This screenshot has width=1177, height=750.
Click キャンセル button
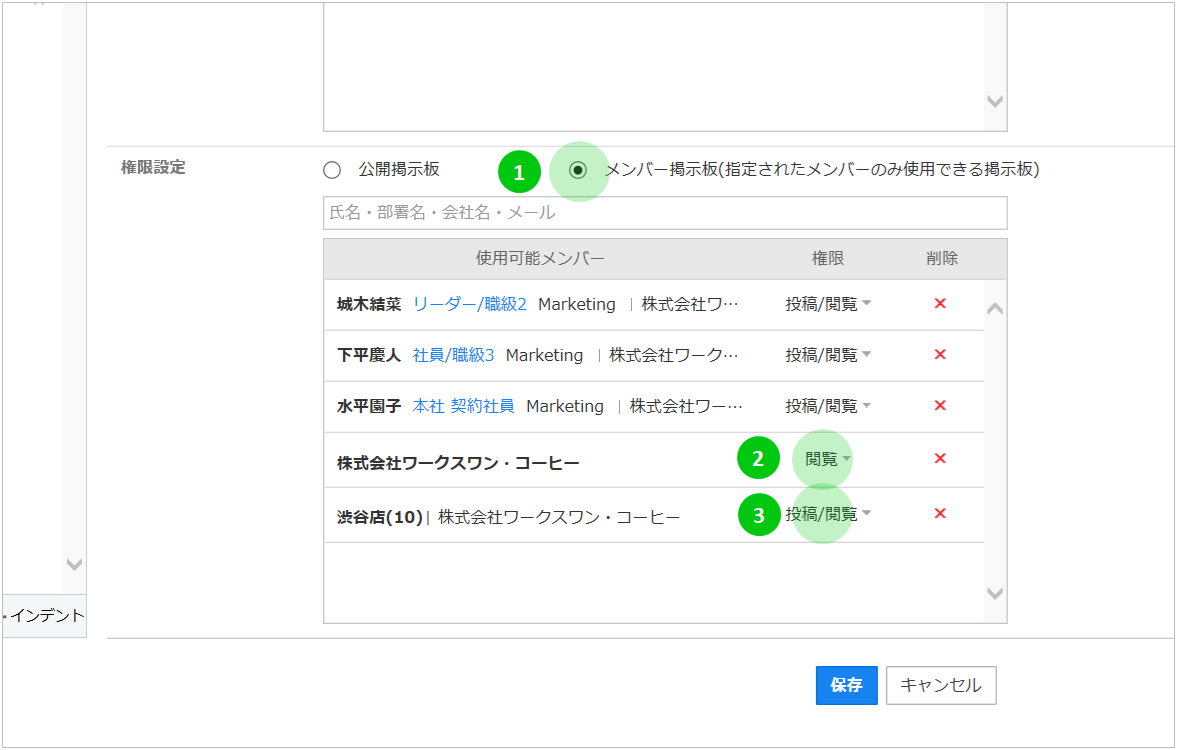click(940, 686)
